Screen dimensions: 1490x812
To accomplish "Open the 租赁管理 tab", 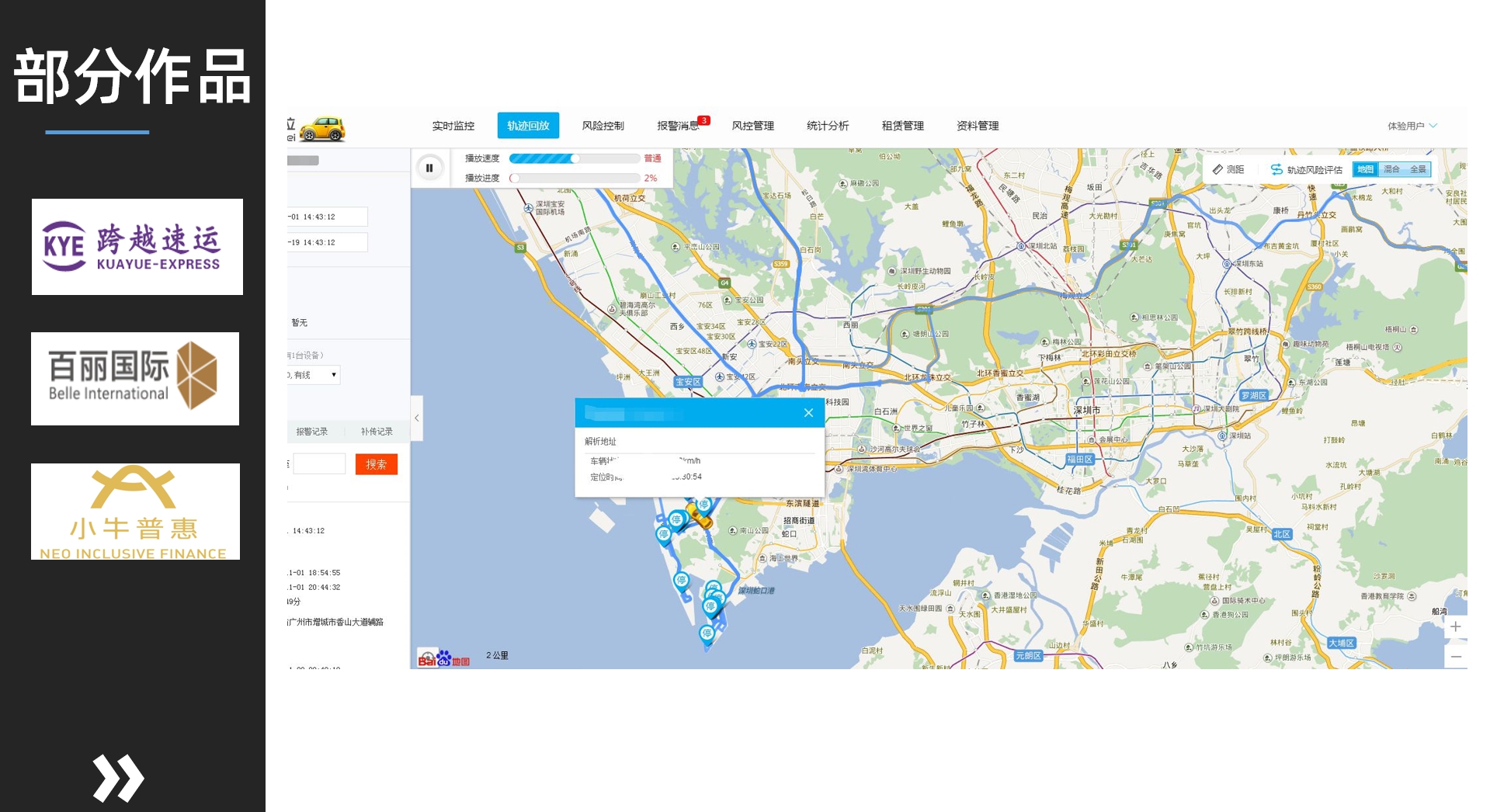I will [902, 126].
